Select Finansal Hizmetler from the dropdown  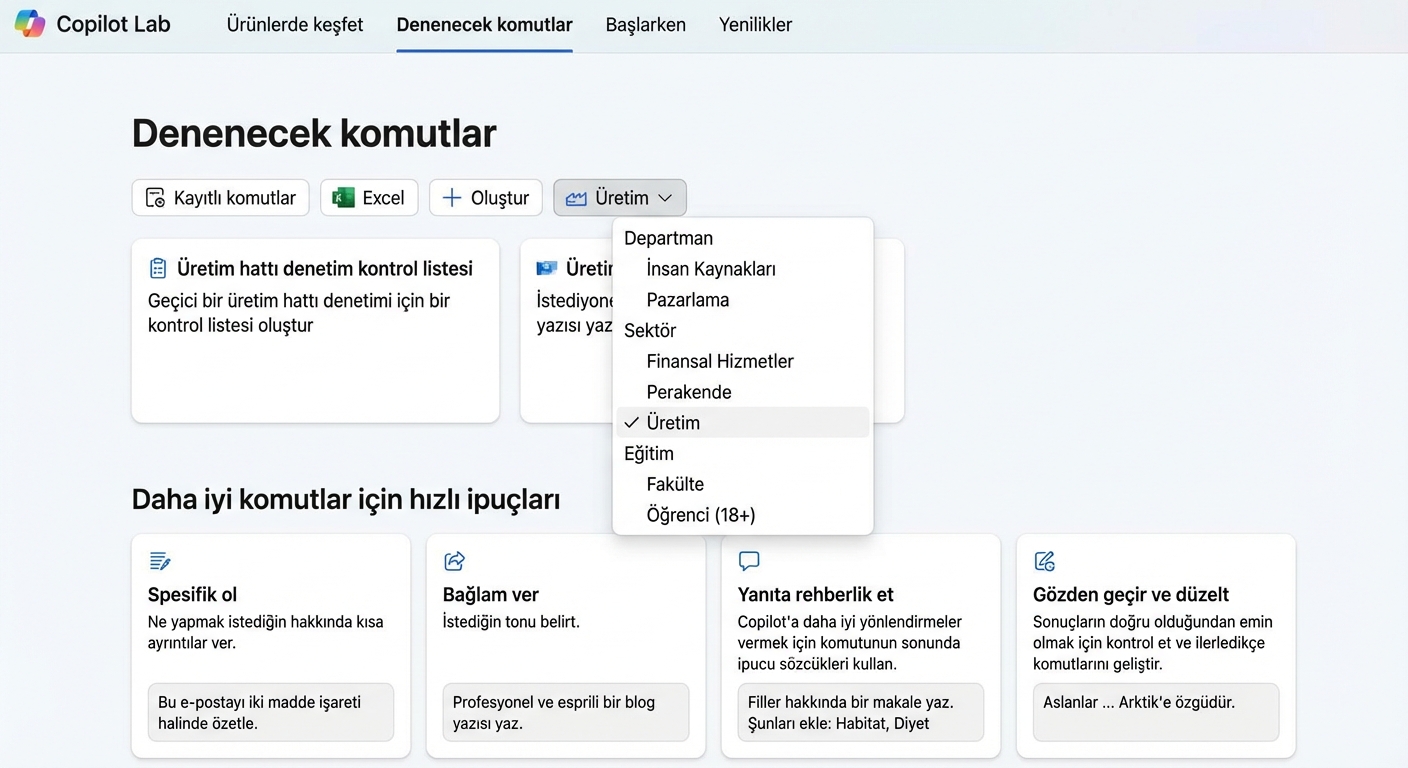(x=720, y=361)
